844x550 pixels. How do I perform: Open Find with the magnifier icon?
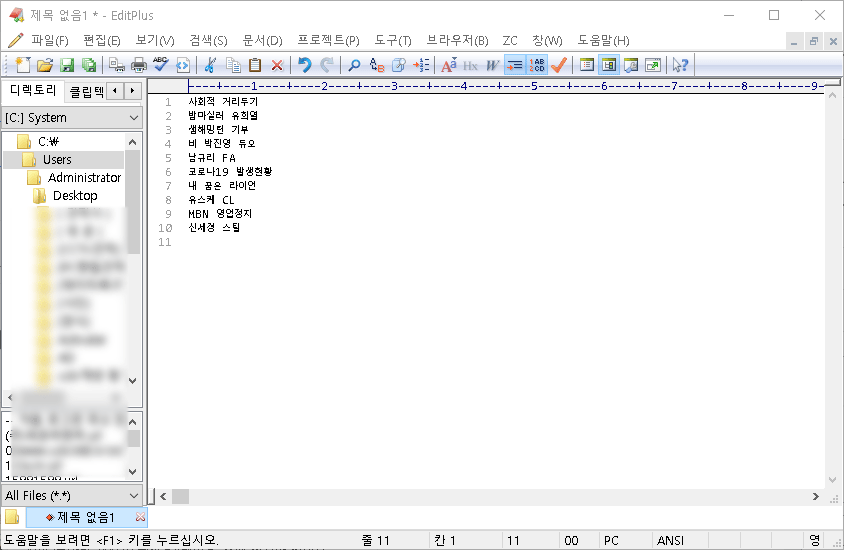tap(354, 65)
